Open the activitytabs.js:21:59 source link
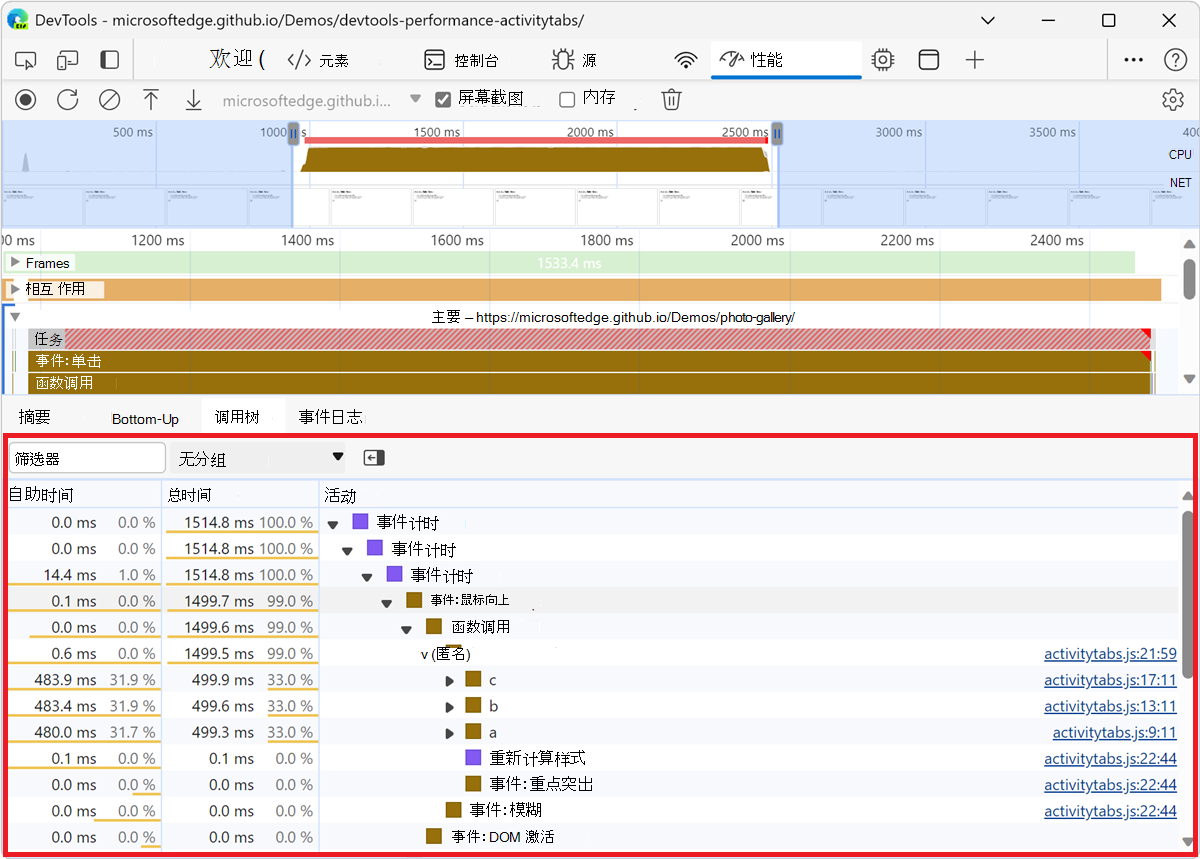 1110,653
